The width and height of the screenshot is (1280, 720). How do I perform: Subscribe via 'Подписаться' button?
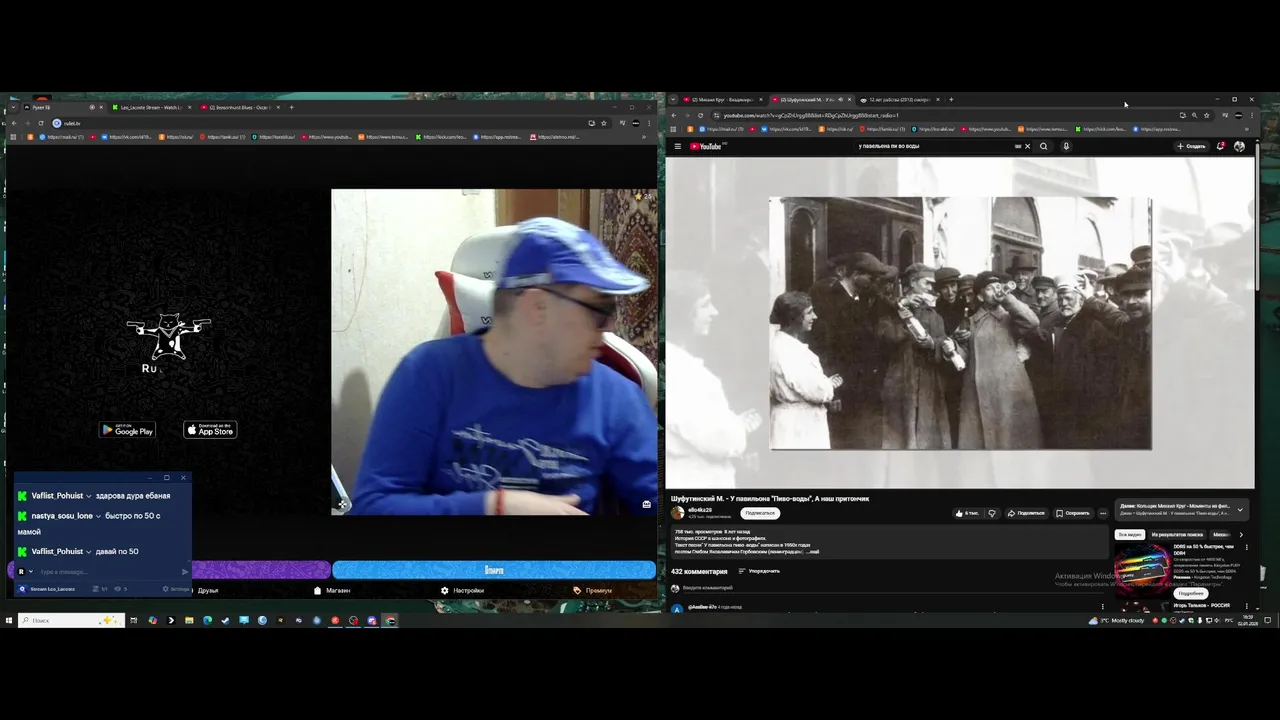point(760,513)
